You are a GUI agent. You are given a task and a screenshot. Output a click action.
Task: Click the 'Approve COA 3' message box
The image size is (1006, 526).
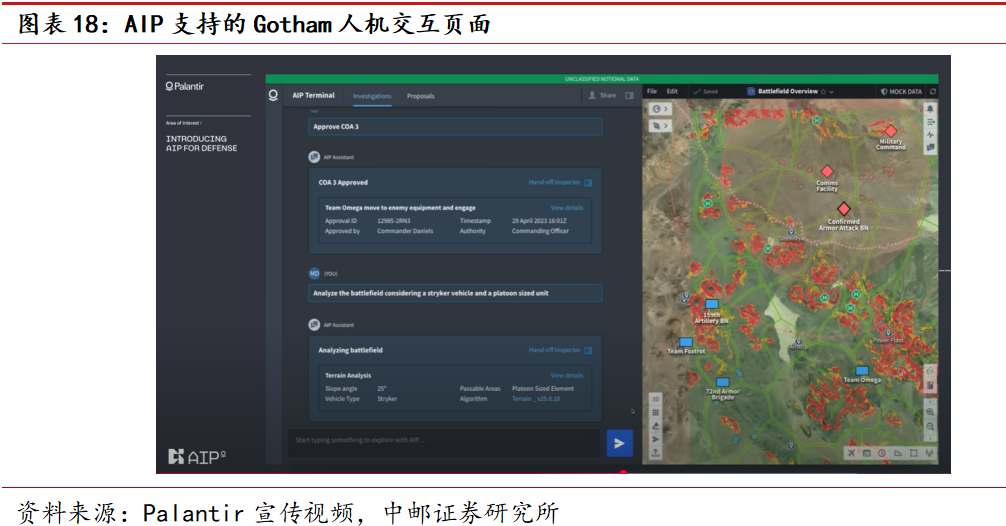pyautogui.click(x=455, y=126)
